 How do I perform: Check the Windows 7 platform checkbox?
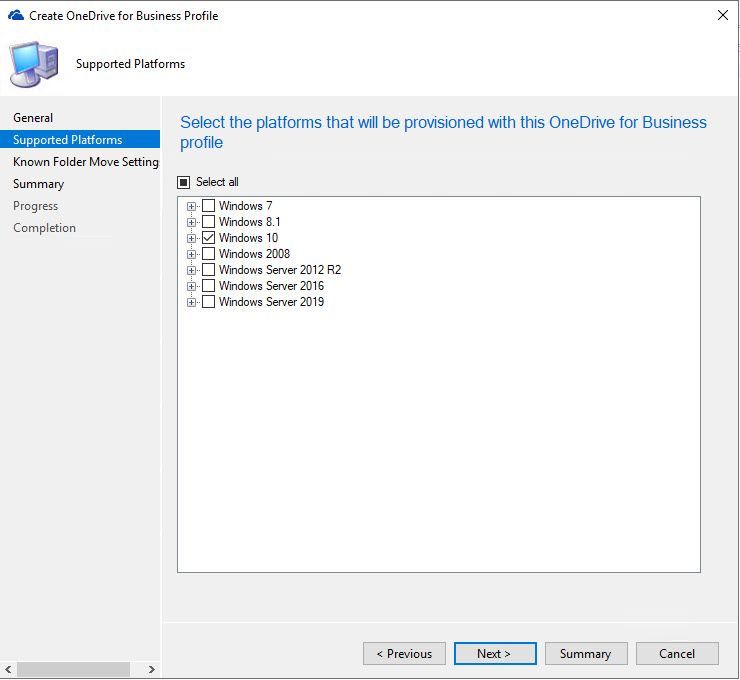[x=209, y=206]
